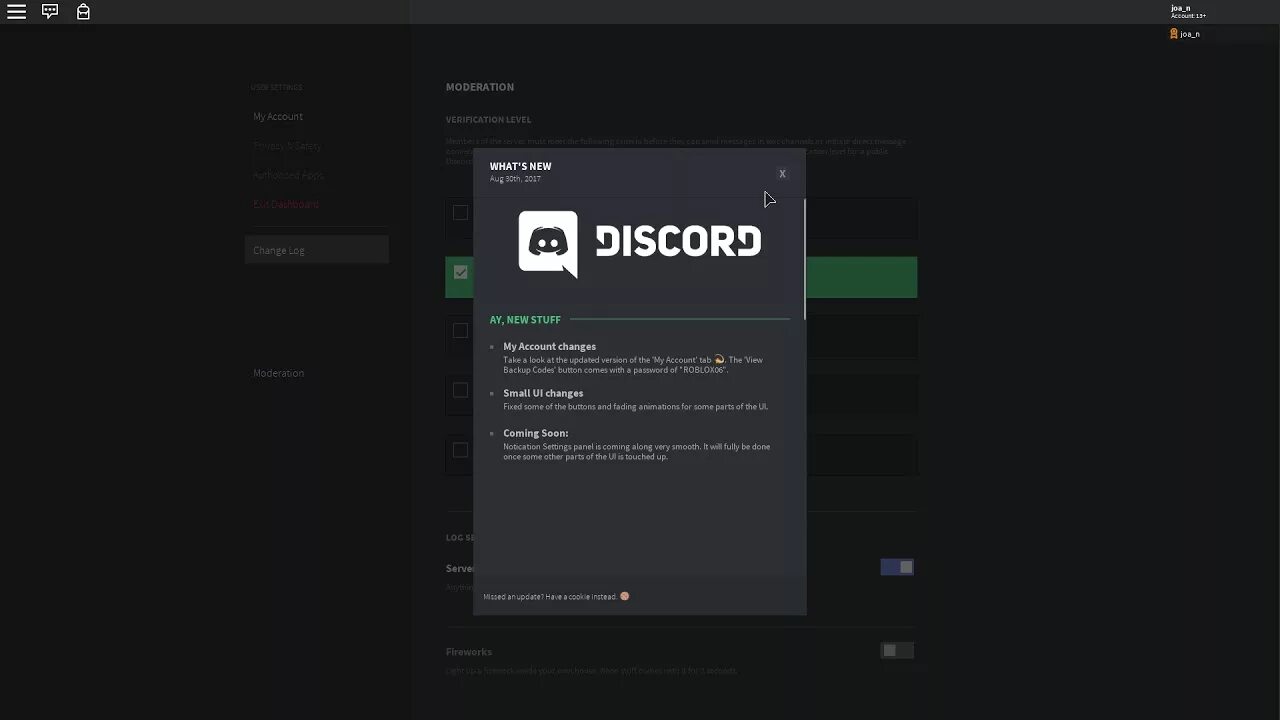Toggle the Fireworks switch
Viewport: 1280px width, 720px height.
tap(897, 651)
